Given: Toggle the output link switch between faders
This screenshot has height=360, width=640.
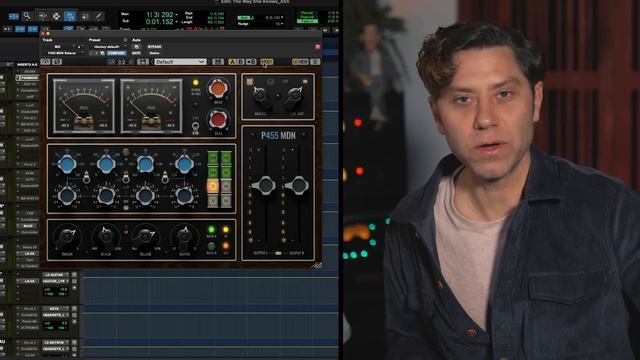Looking at the screenshot, I should [278, 253].
